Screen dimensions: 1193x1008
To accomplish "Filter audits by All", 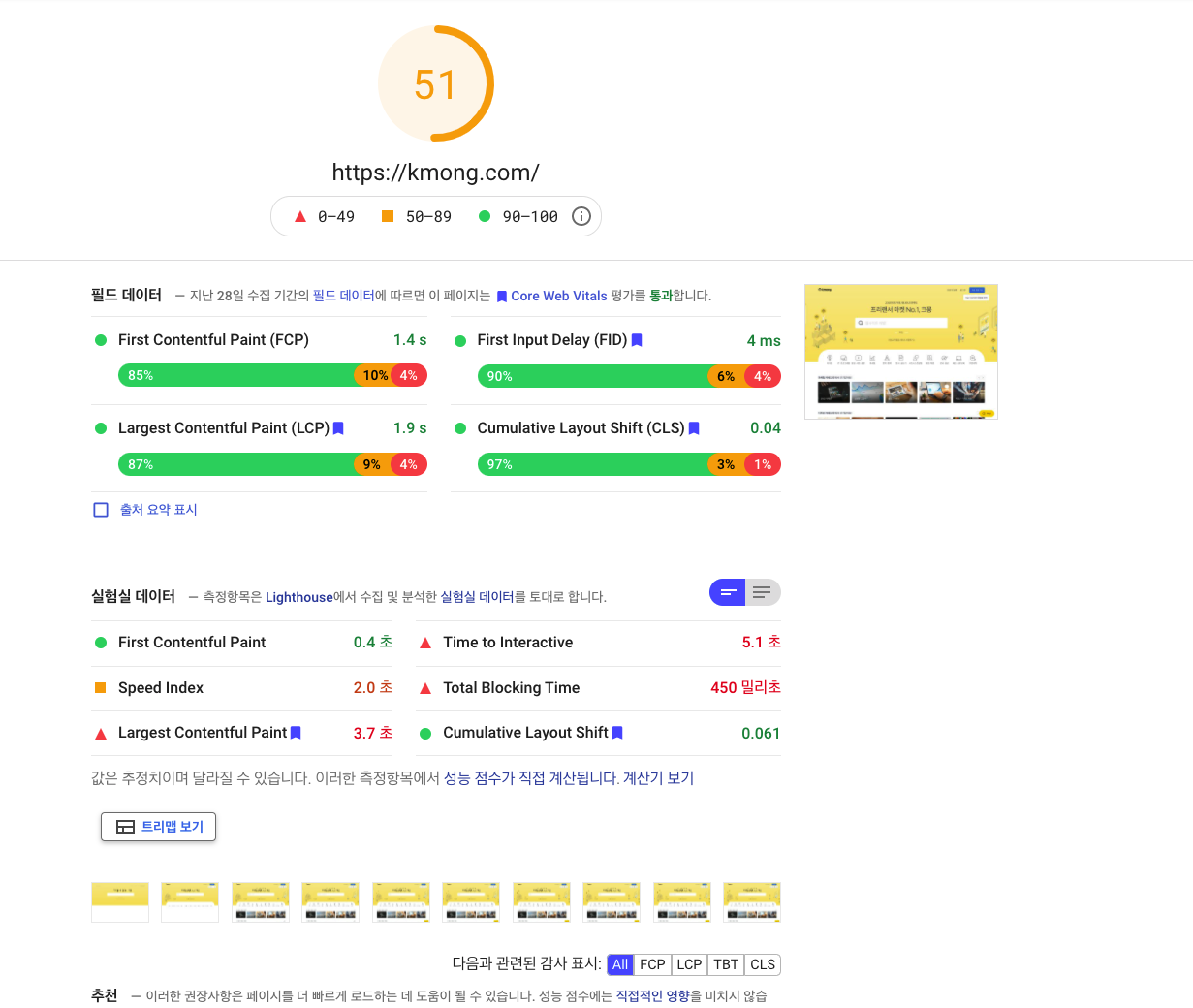I will pyautogui.click(x=620, y=964).
